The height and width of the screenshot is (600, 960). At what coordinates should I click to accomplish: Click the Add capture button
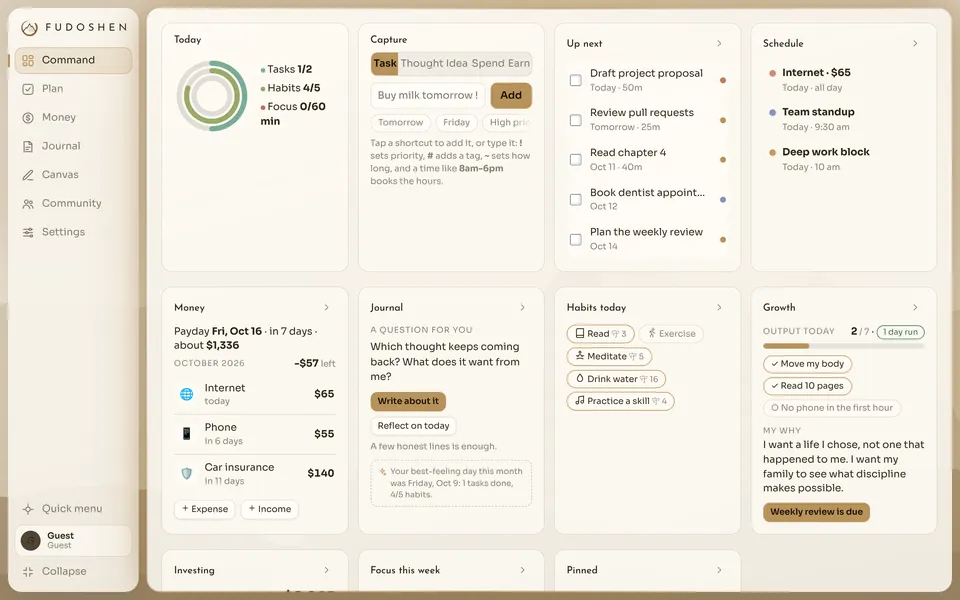click(511, 96)
